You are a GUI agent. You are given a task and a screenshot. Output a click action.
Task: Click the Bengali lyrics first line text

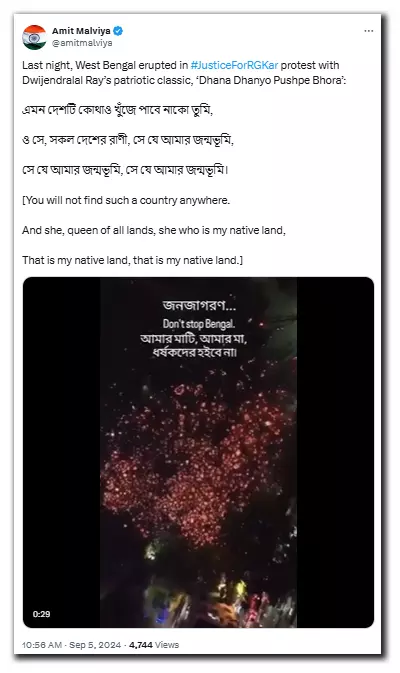click(118, 110)
